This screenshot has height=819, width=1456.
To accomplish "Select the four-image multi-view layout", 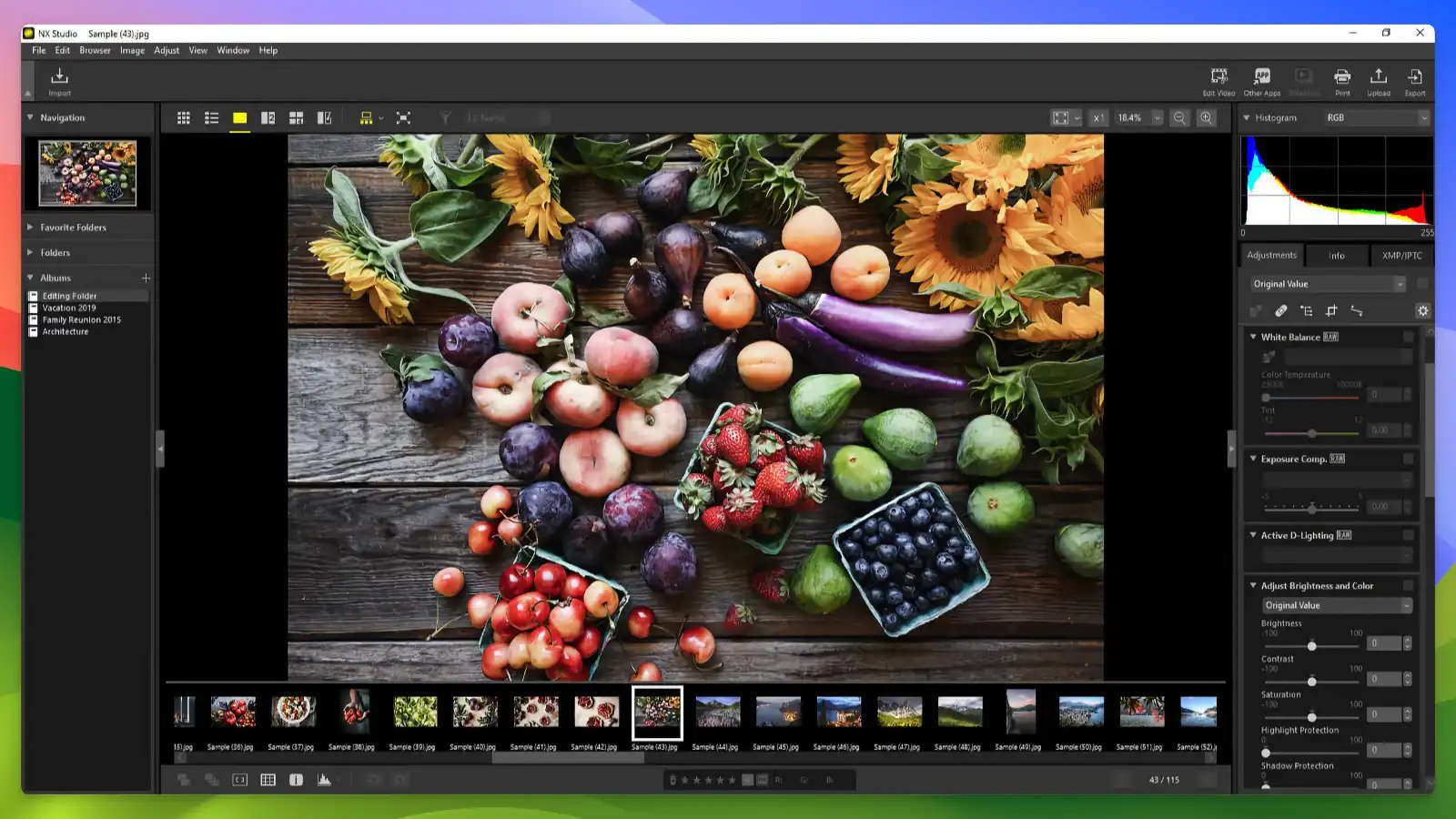I will [x=296, y=117].
